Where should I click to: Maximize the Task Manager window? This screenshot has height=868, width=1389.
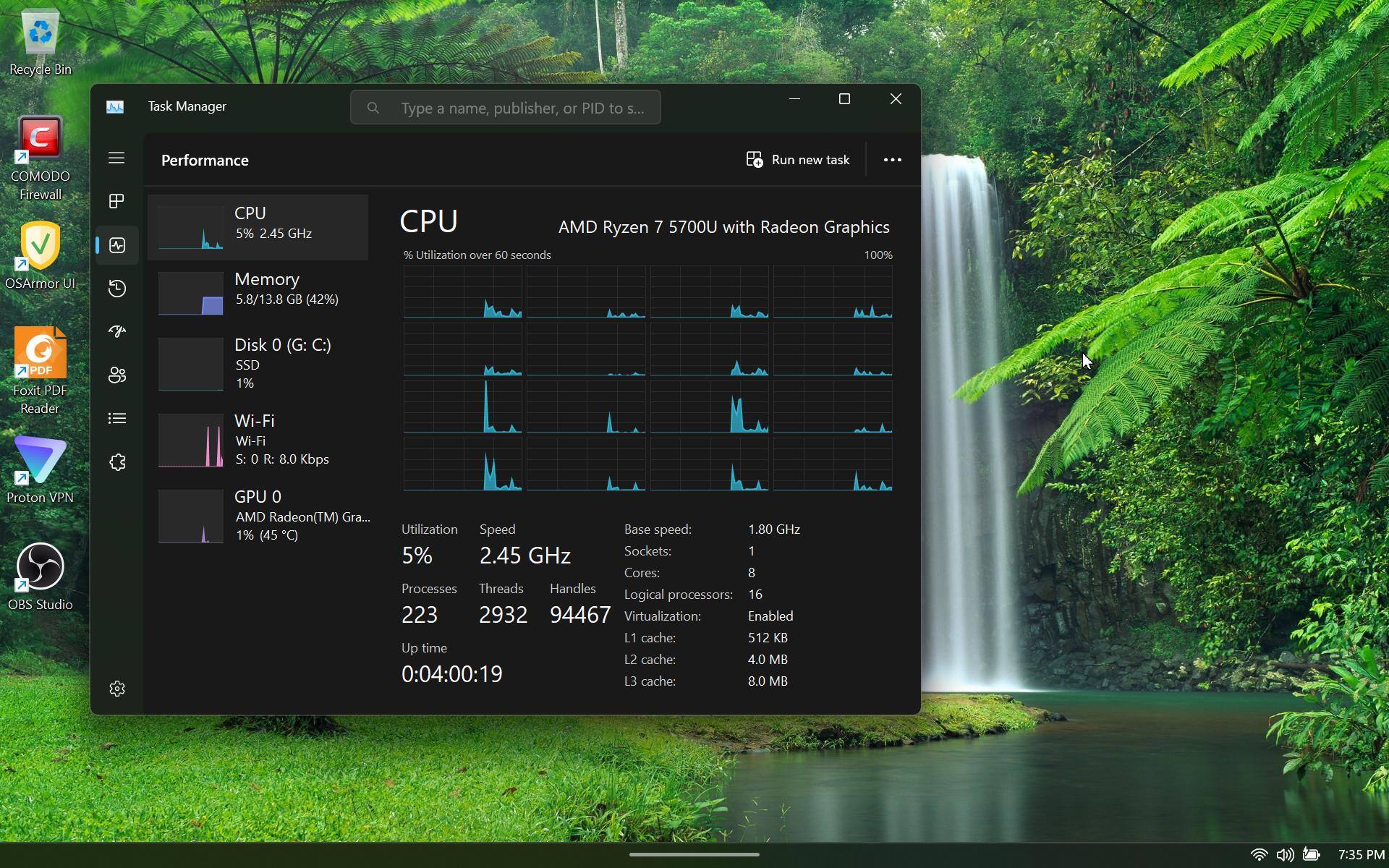coord(844,99)
